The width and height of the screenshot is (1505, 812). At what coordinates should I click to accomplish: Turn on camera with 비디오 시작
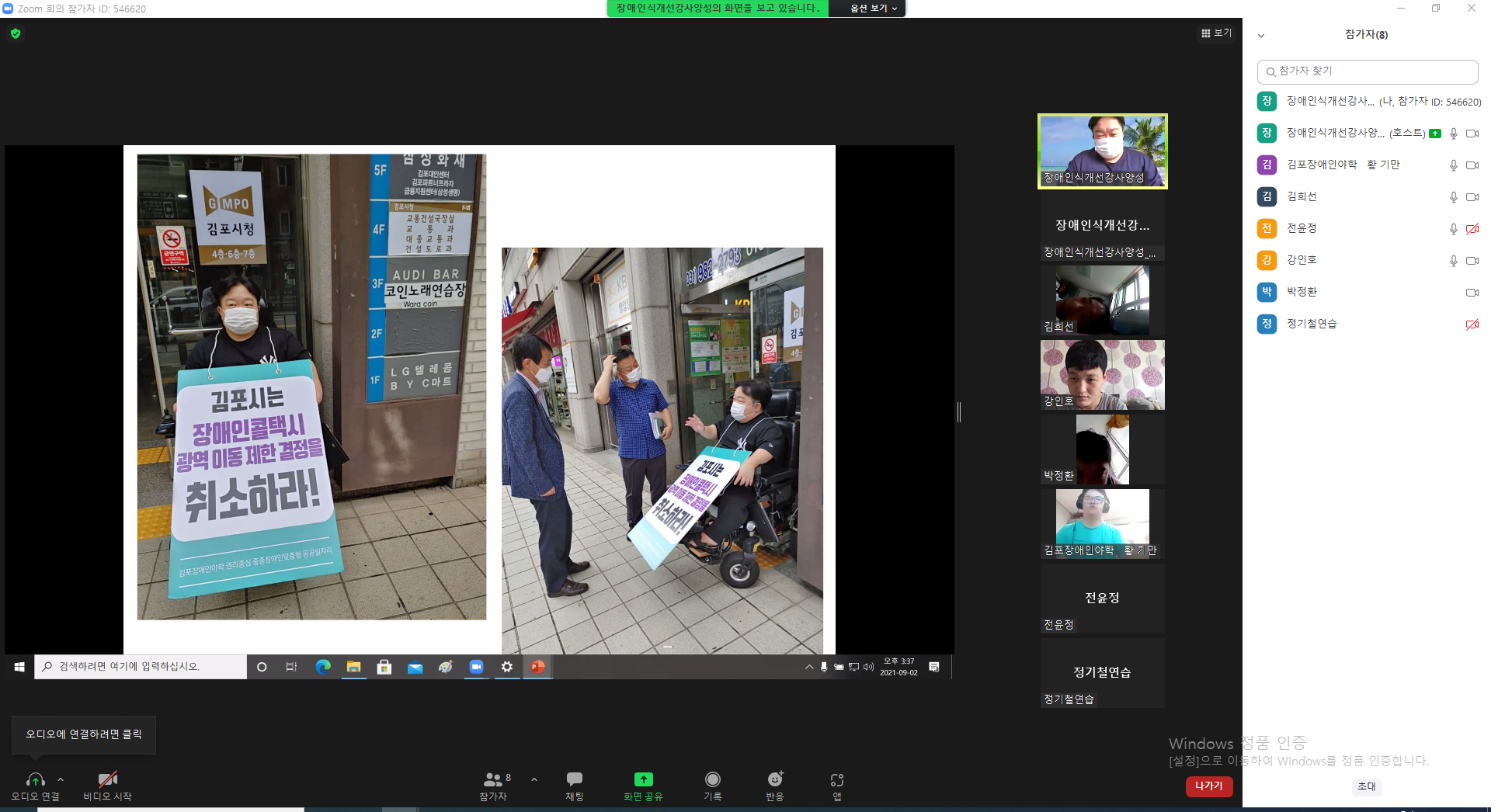pos(107,786)
